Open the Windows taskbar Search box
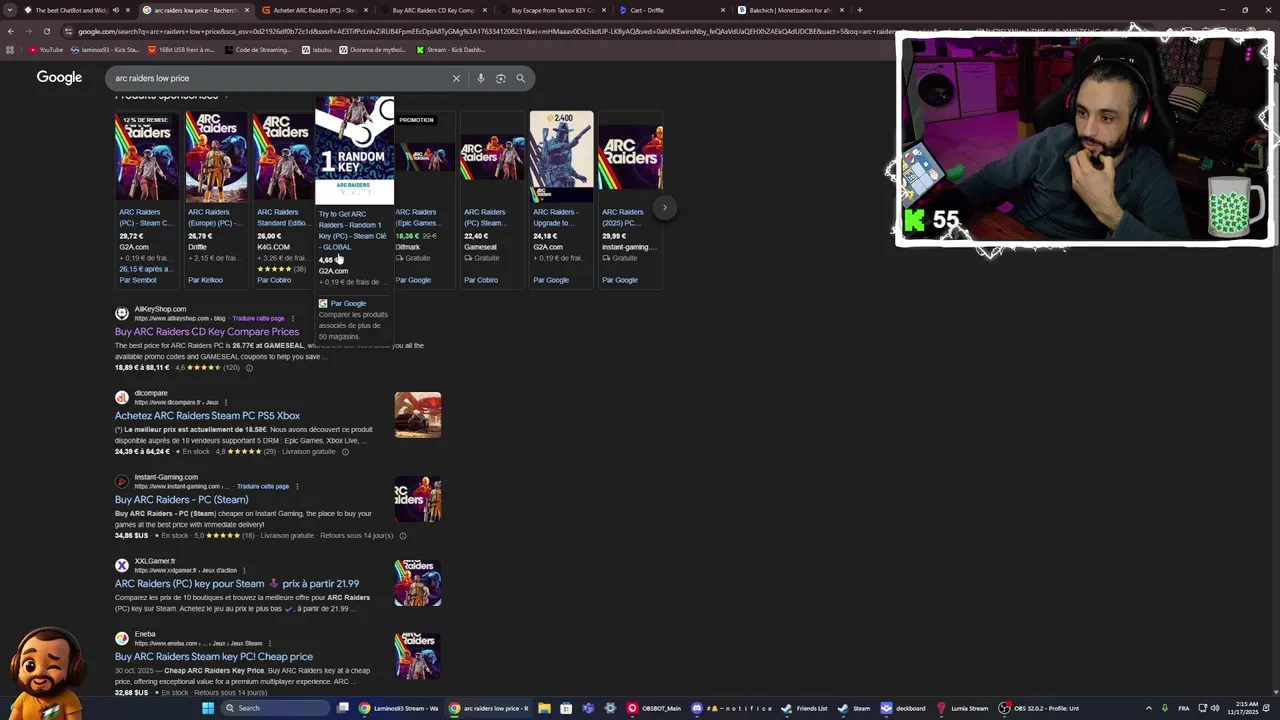Screen dimensions: 1280x720 click(x=275, y=708)
